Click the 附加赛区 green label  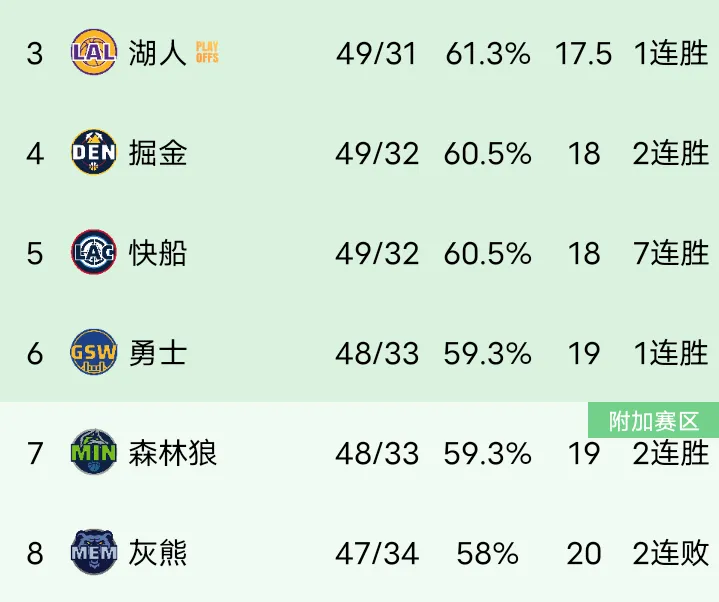[653, 420]
